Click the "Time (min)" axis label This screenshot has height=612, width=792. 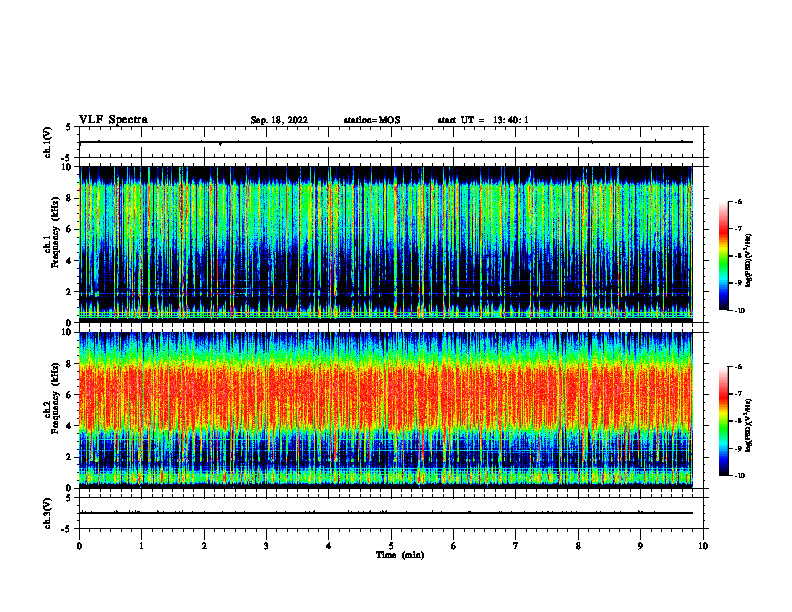400,555
